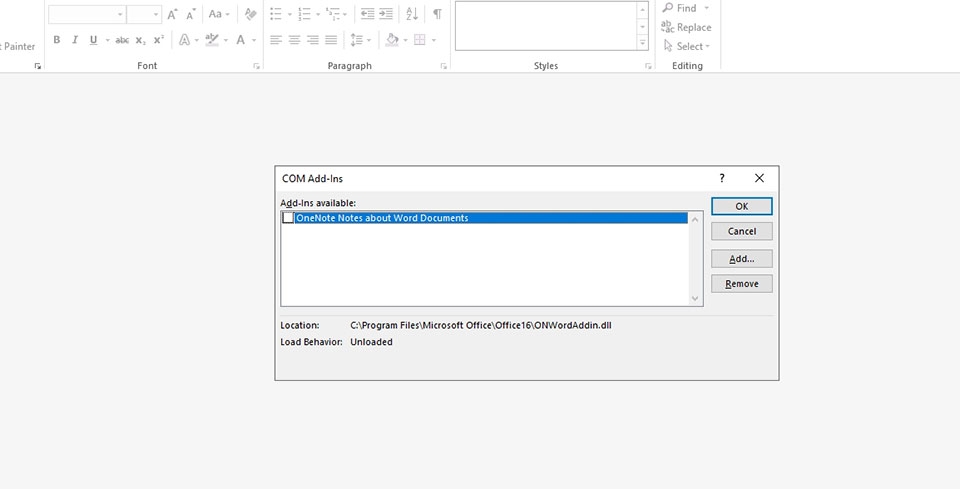Align text to the left

[276, 40]
